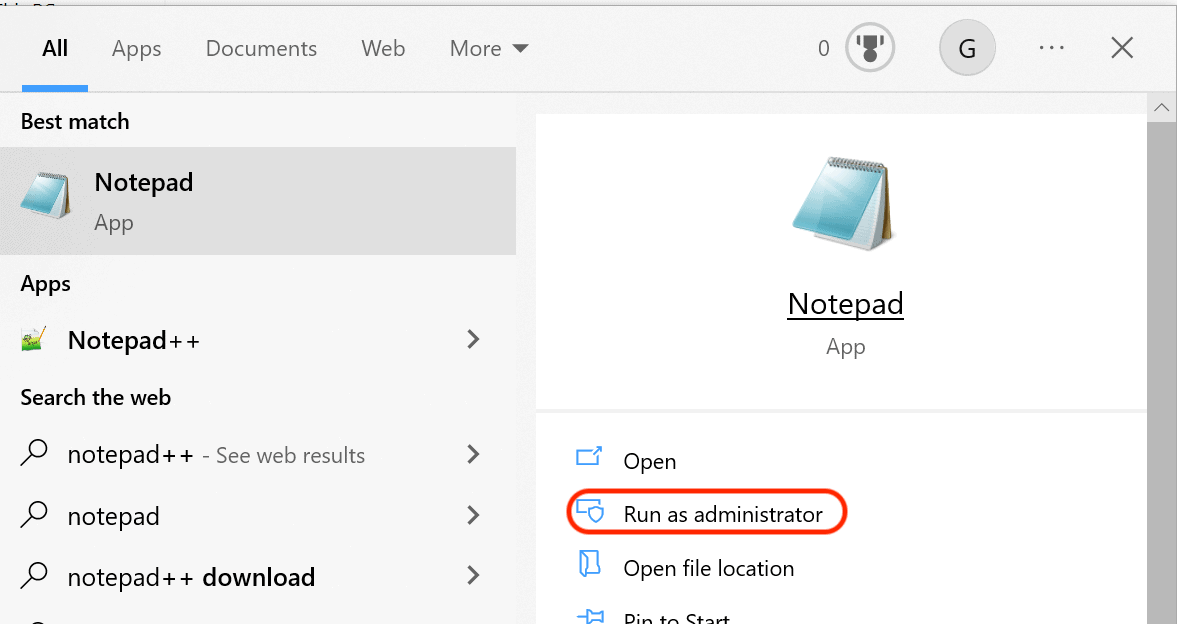Click the Run as administrator shield icon
This screenshot has height=624, width=1177.
click(x=590, y=513)
